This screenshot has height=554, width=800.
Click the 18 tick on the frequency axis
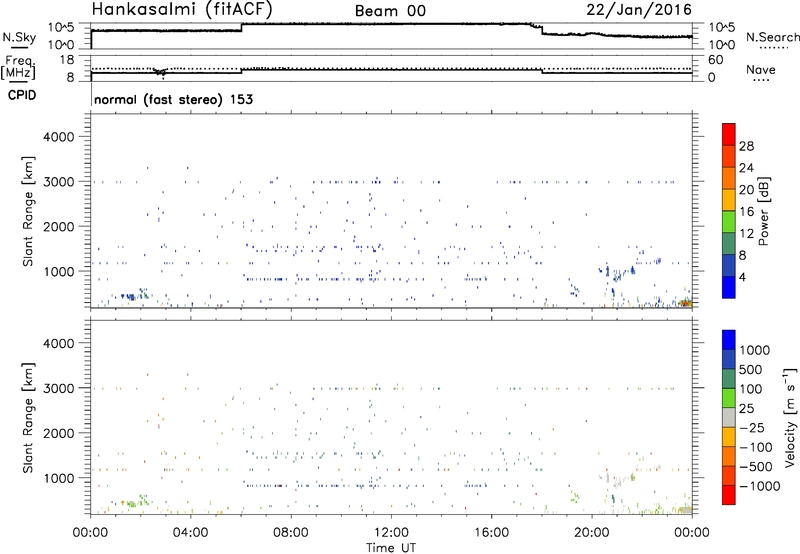(x=67, y=59)
